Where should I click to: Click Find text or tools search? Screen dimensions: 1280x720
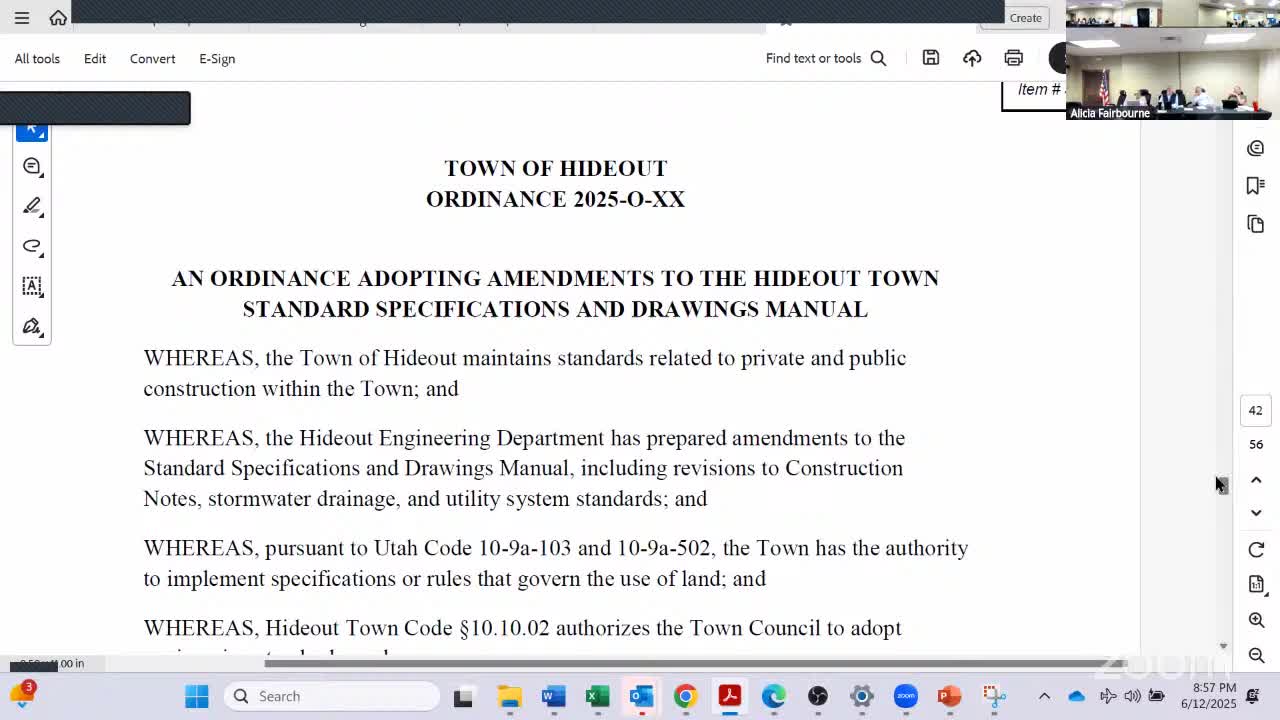[x=813, y=58]
